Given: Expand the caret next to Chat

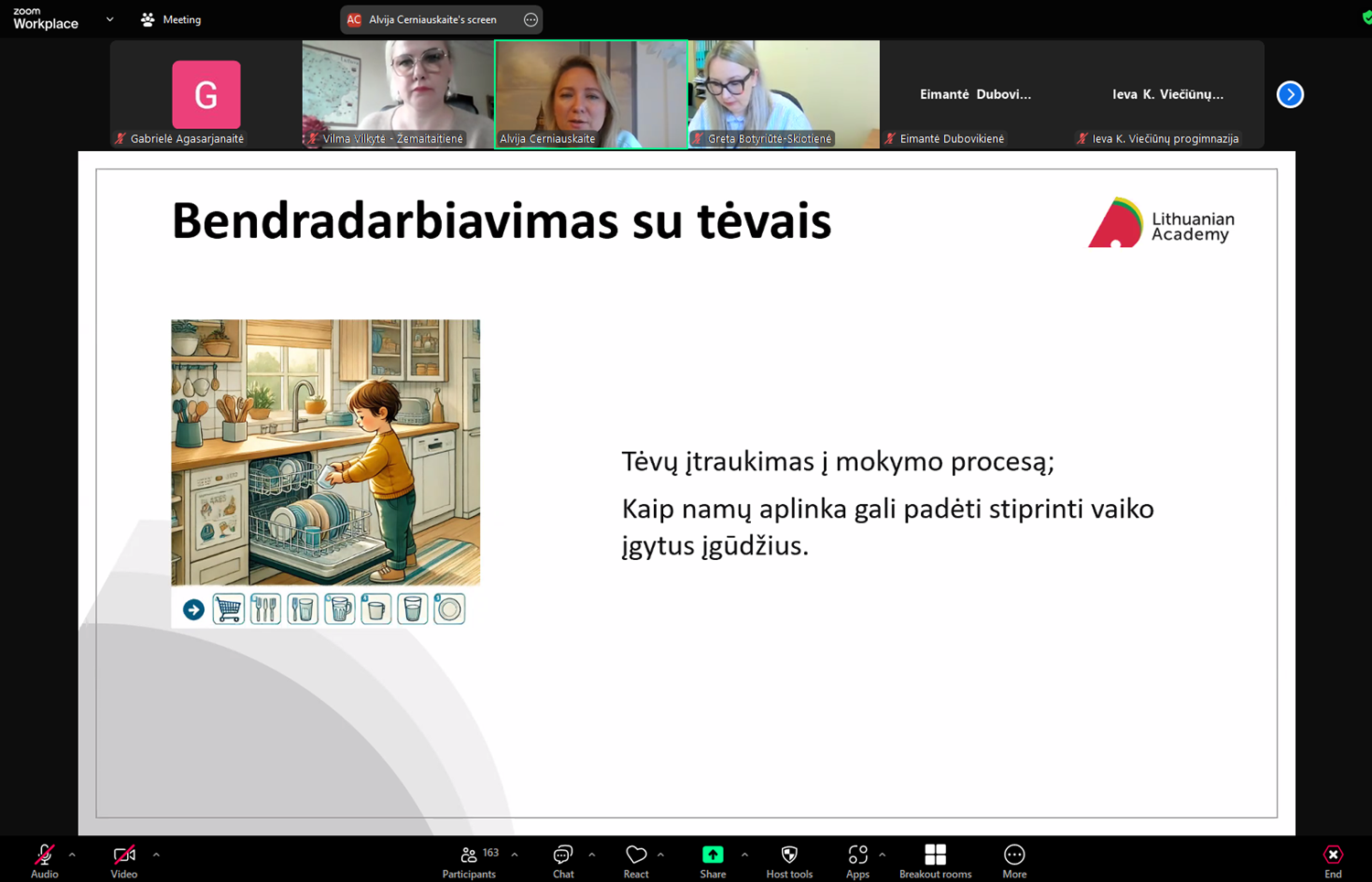Looking at the screenshot, I should click(592, 855).
